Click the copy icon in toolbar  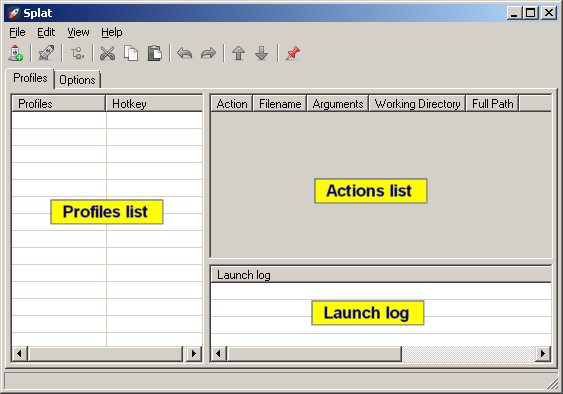tap(131, 53)
